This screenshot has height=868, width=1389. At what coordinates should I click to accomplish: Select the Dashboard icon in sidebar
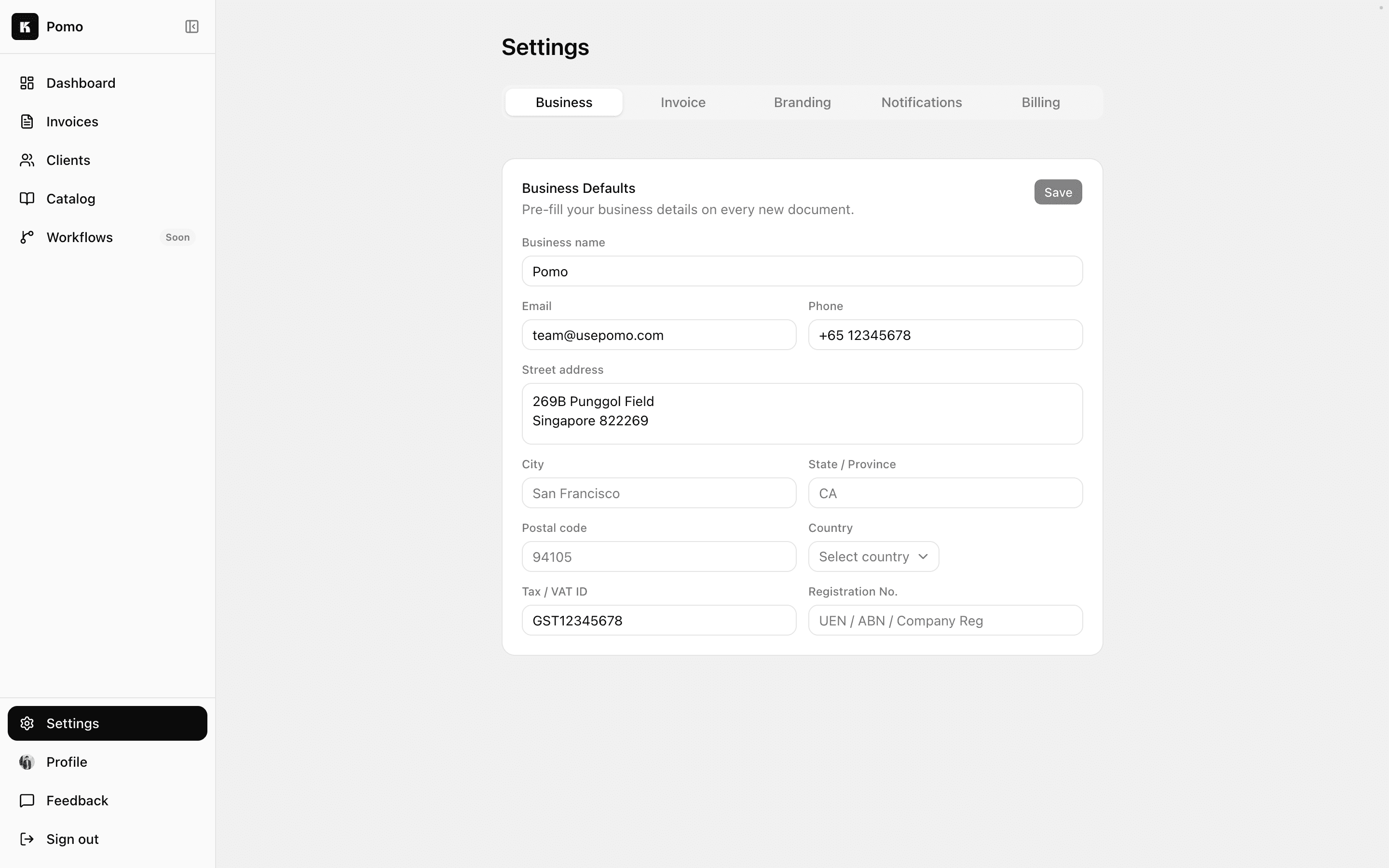(27, 82)
